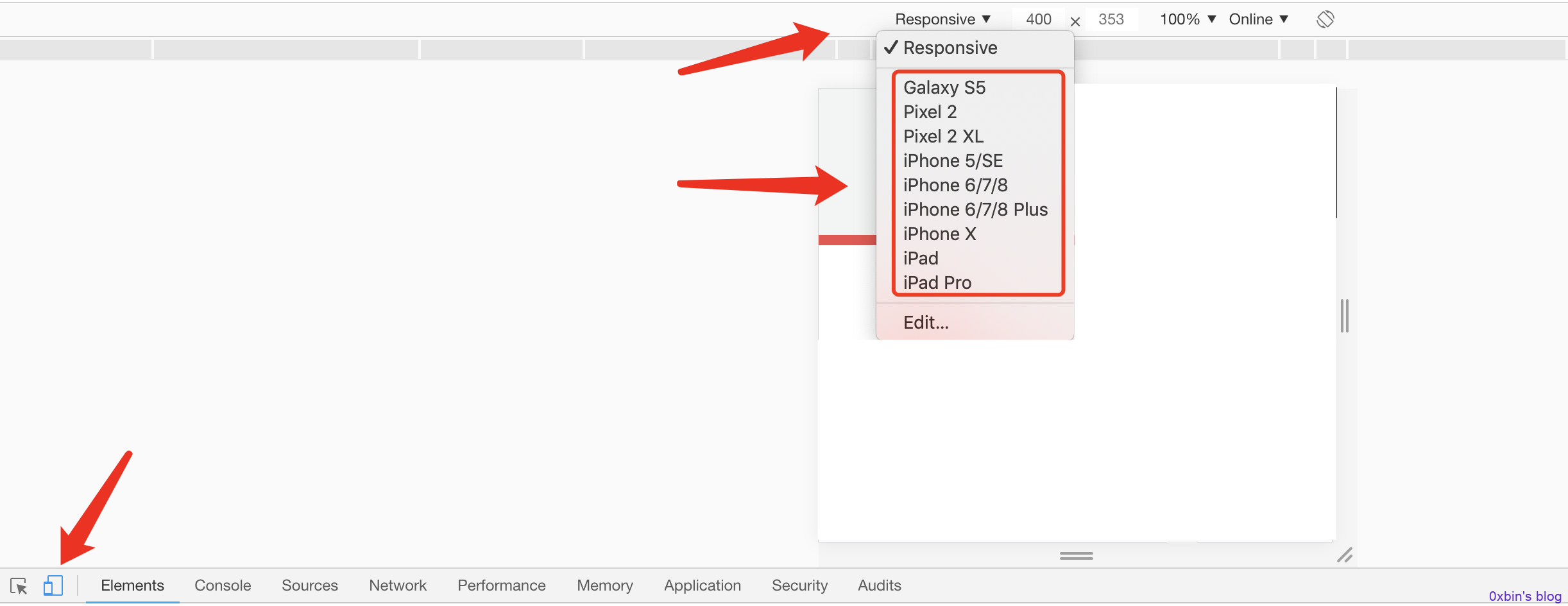Click the right edge viewport resize handle
This screenshot has width=1568, height=606.
pos(1345,315)
